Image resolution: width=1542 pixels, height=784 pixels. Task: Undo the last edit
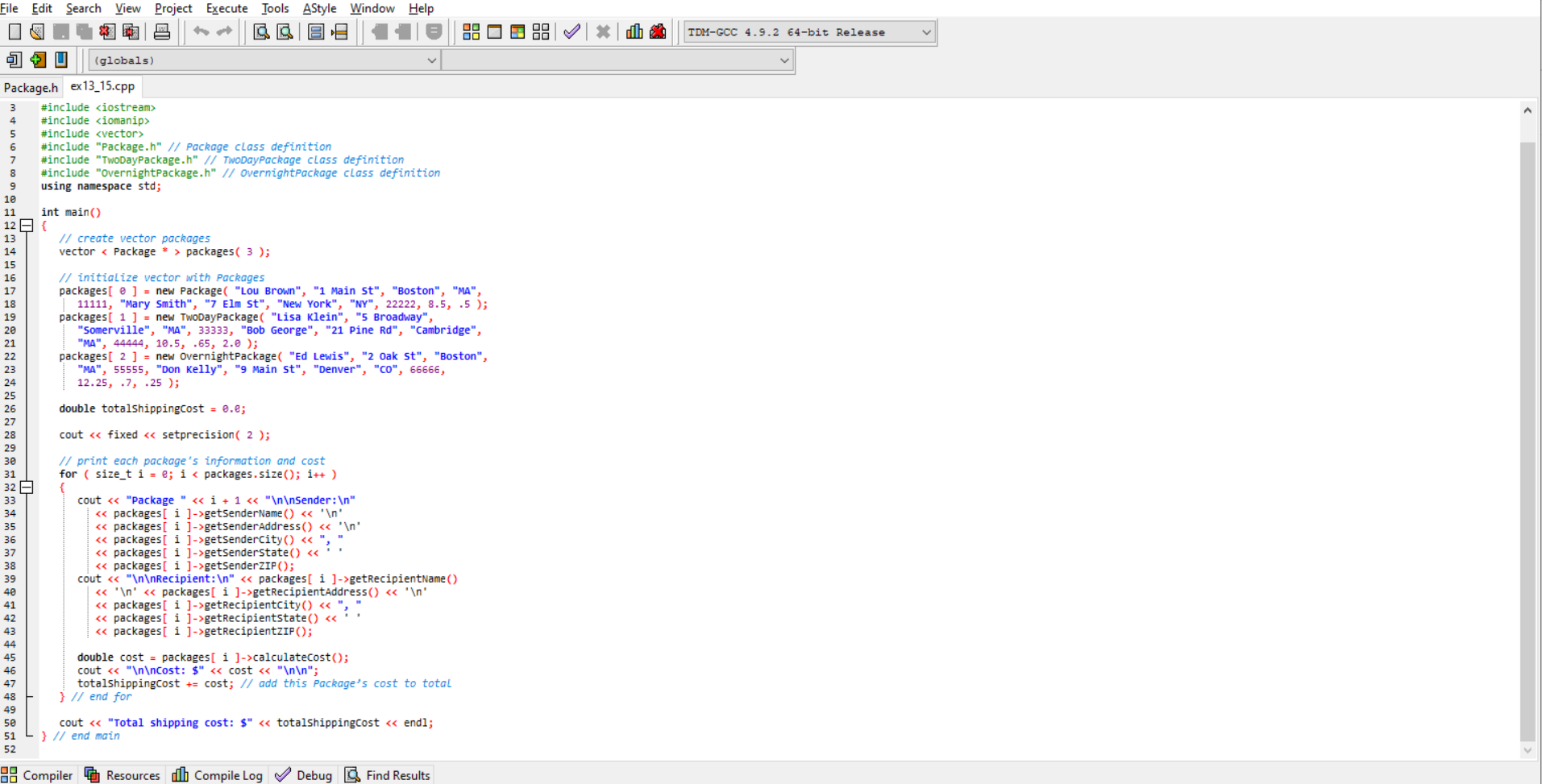point(201,31)
